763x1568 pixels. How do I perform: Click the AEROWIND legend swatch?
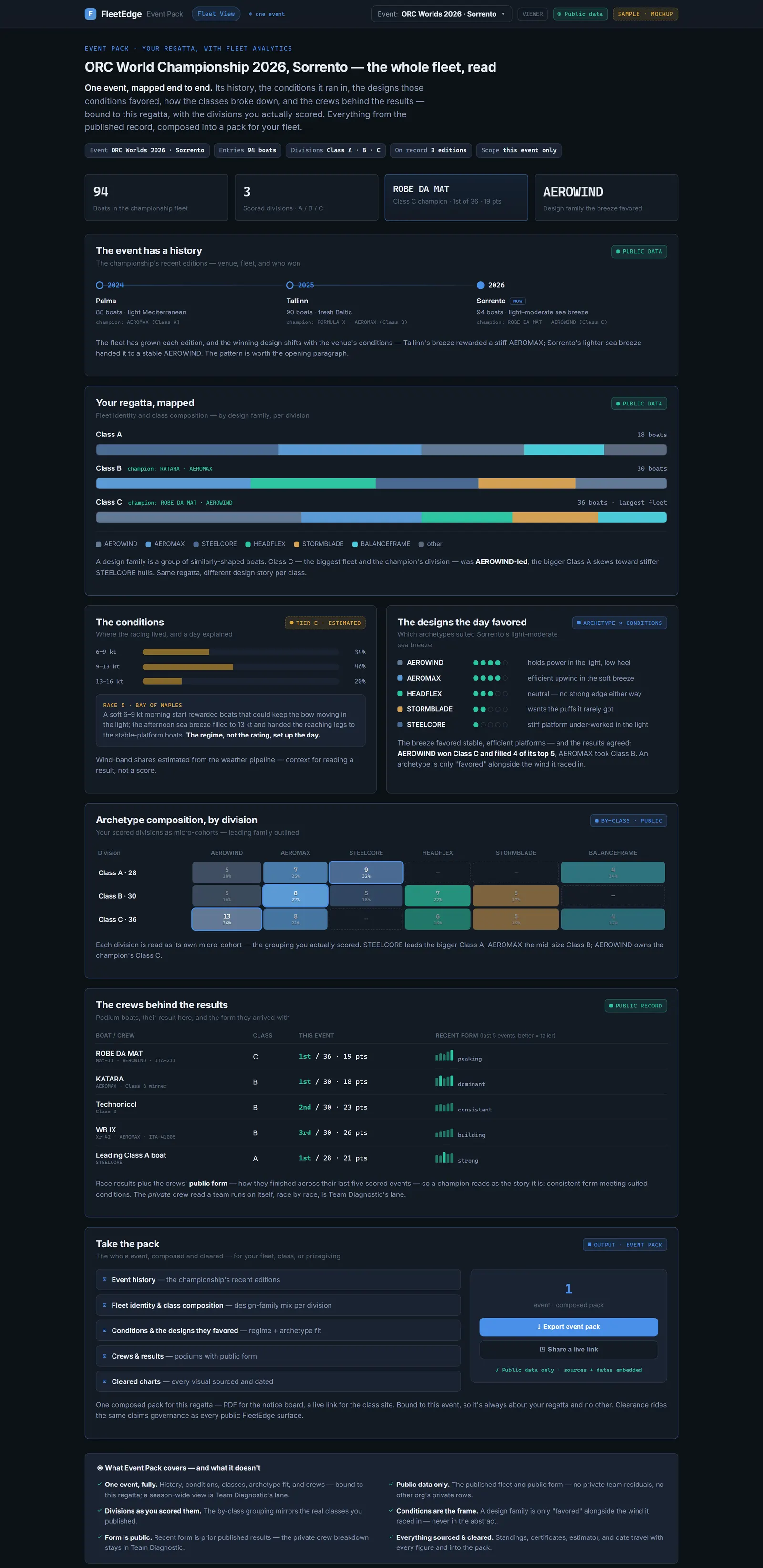tap(99, 545)
